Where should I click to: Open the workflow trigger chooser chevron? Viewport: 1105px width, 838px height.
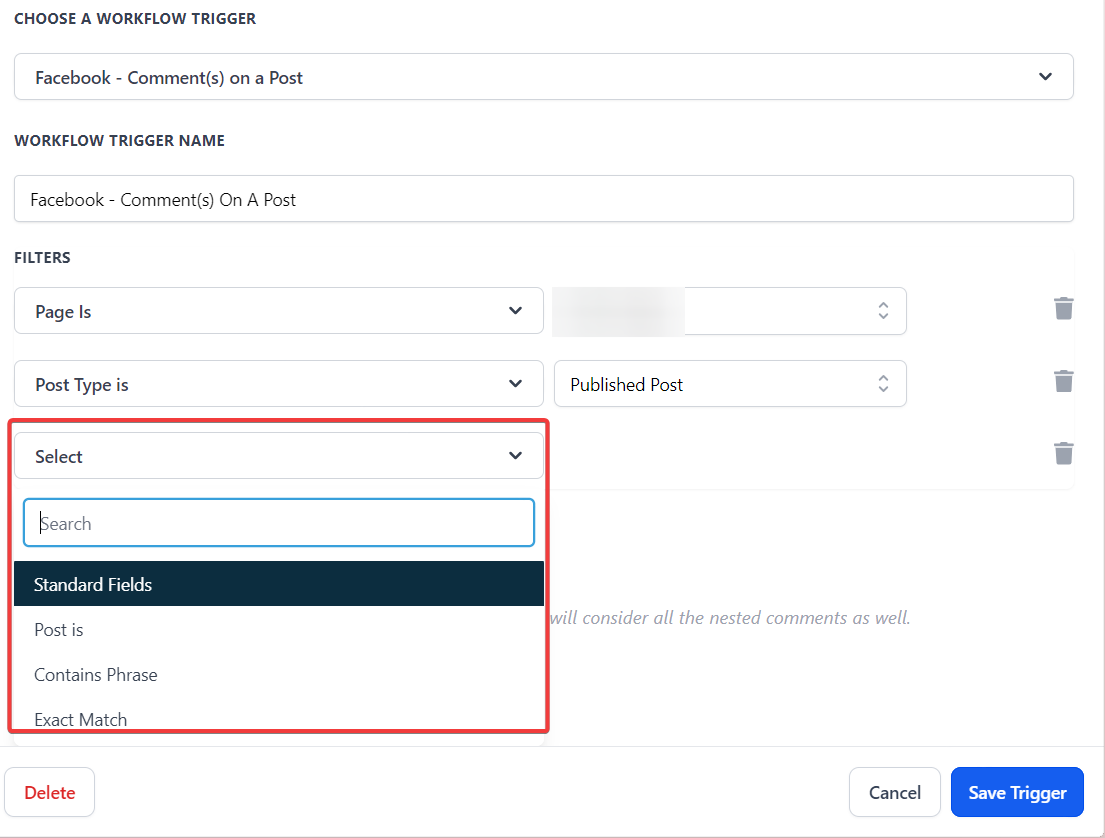1045,77
